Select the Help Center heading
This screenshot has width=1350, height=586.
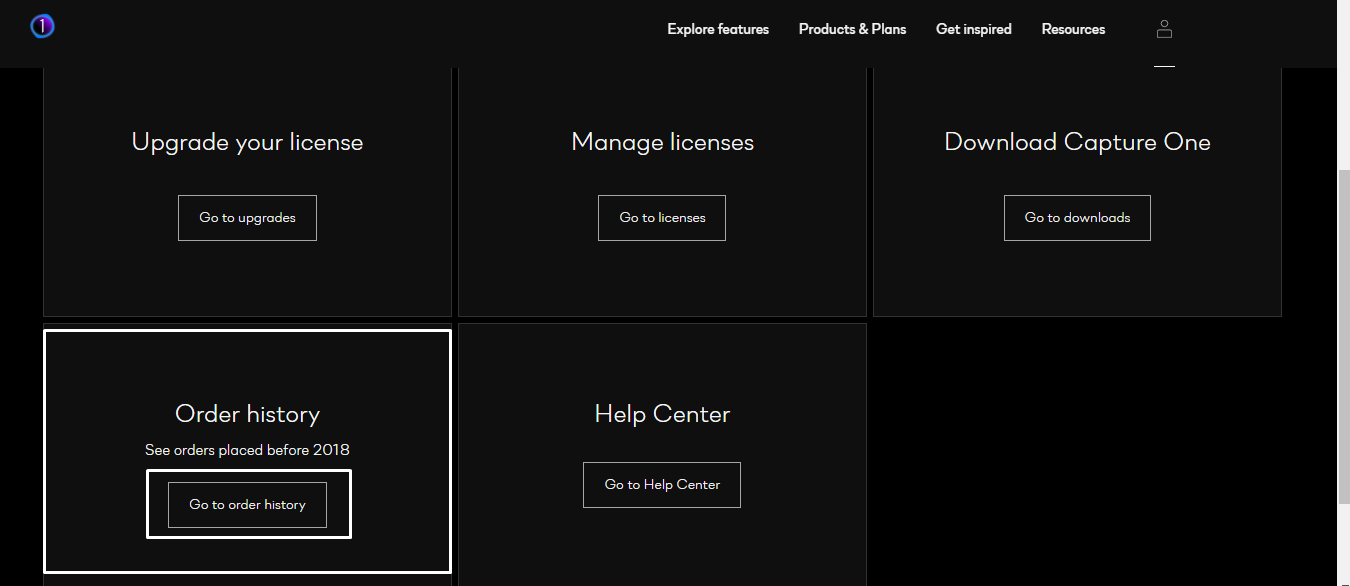[662, 414]
